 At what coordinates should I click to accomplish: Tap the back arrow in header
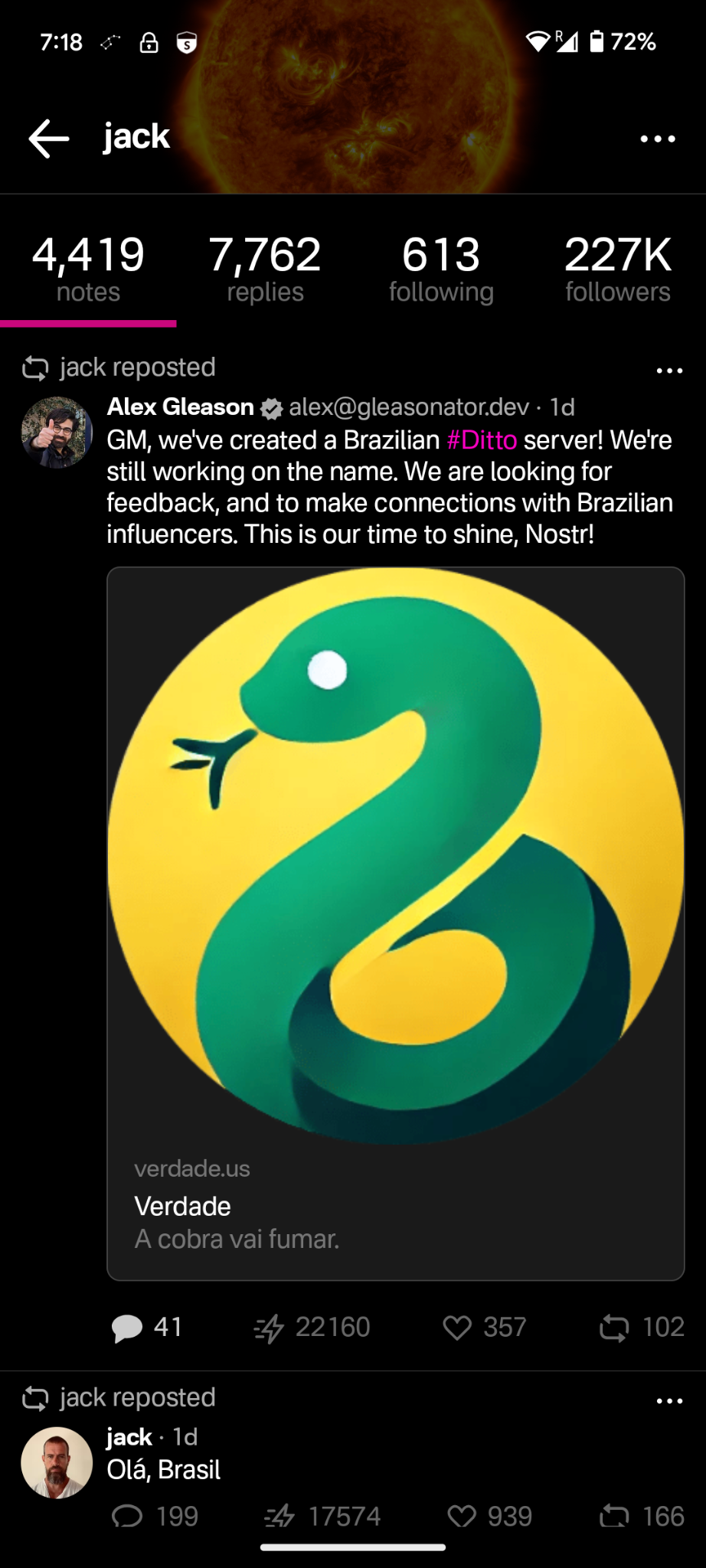click(x=49, y=139)
